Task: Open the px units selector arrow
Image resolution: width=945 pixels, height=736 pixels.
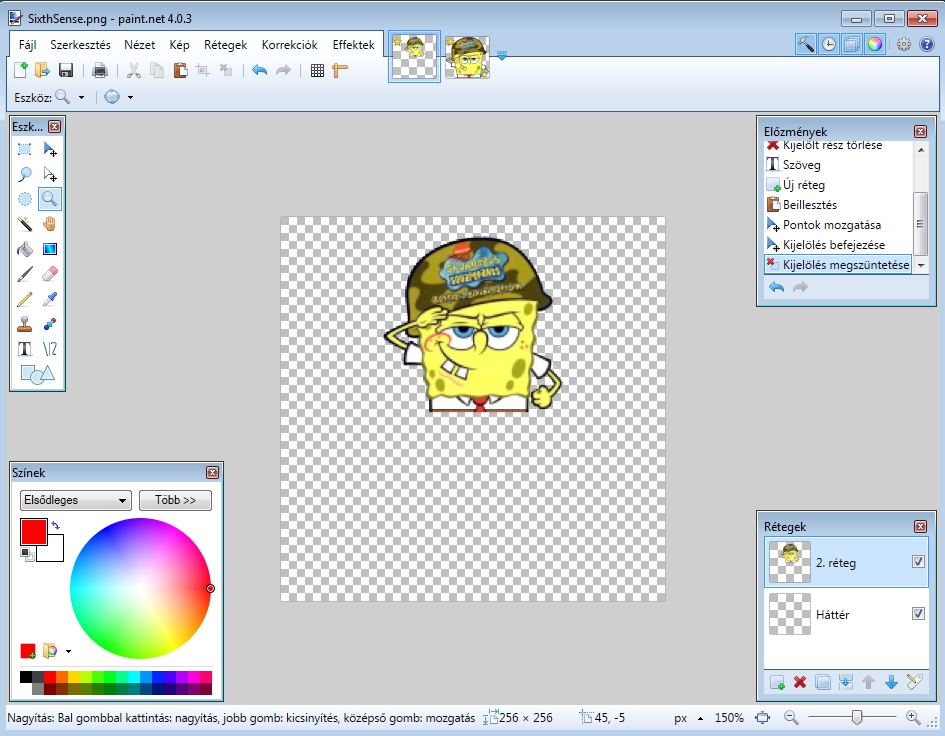Action: [x=700, y=719]
